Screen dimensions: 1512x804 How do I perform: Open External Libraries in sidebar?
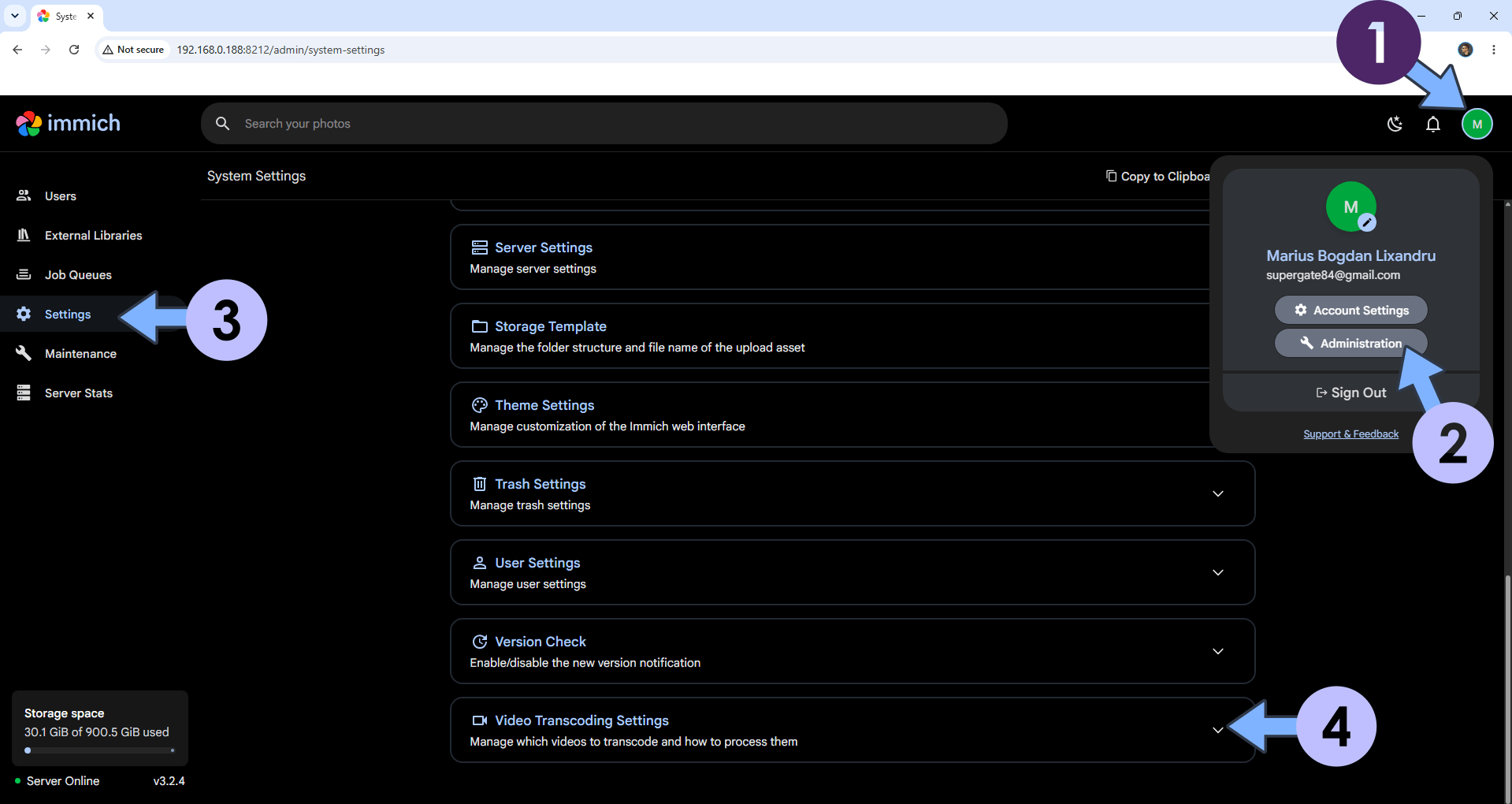[95, 236]
